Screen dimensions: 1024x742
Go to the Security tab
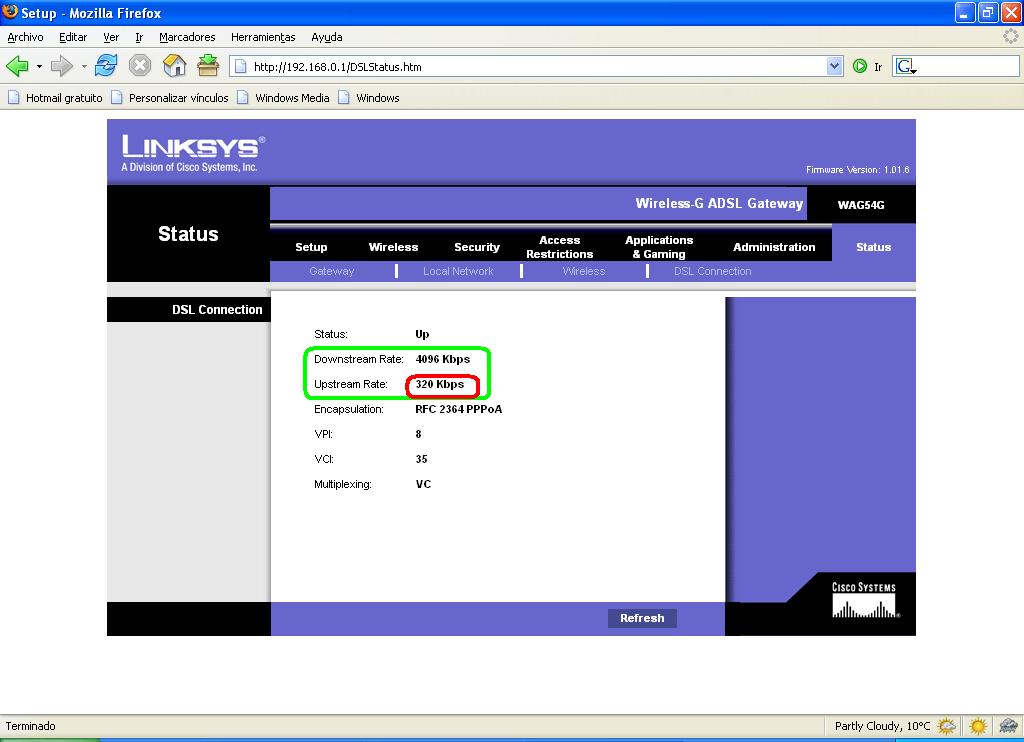point(477,247)
